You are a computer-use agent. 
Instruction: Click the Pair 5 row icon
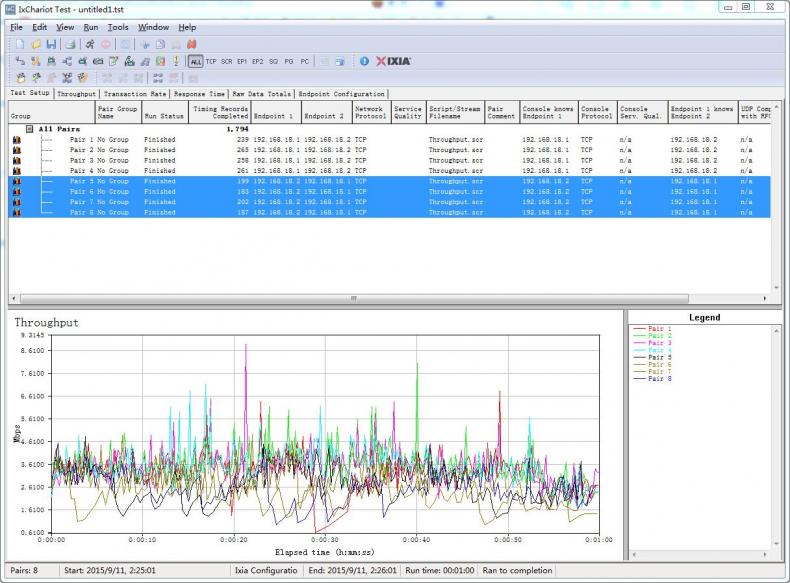(x=17, y=181)
